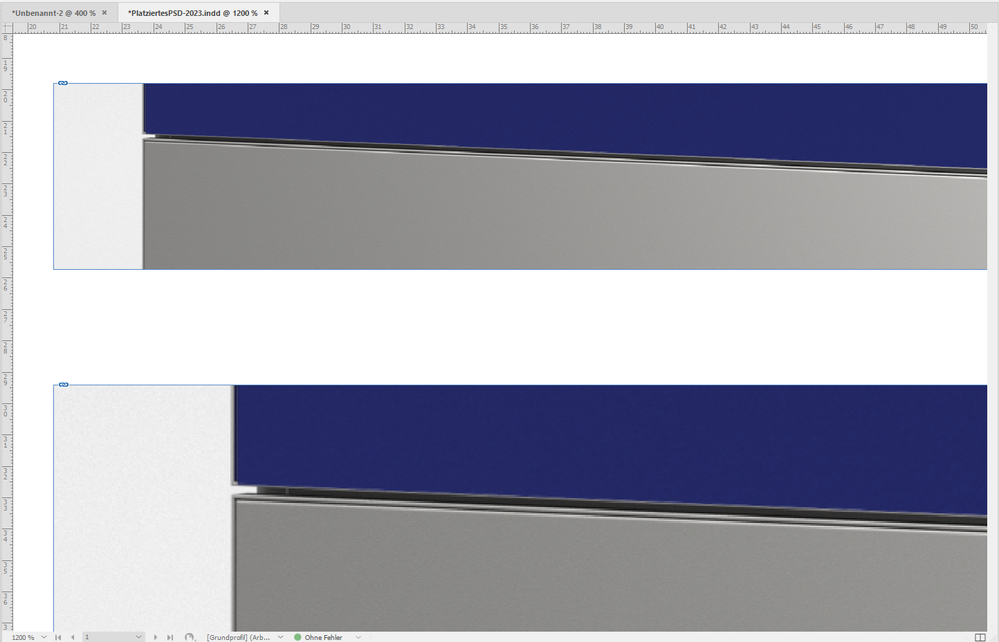
Task: Click the link badge on the bottom image frame
Action: point(62,383)
